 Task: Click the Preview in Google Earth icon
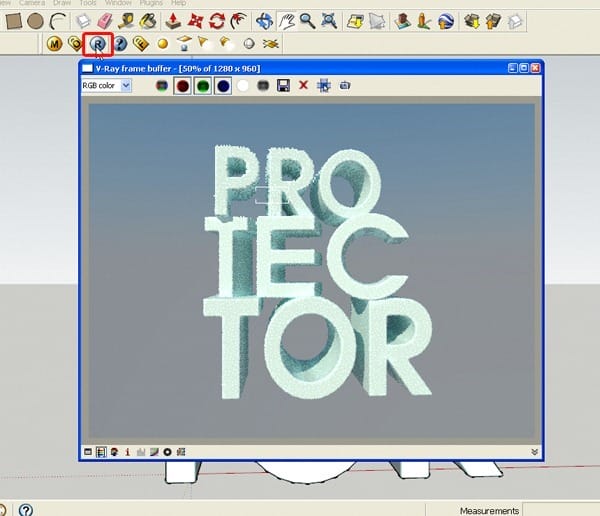(x=446, y=21)
